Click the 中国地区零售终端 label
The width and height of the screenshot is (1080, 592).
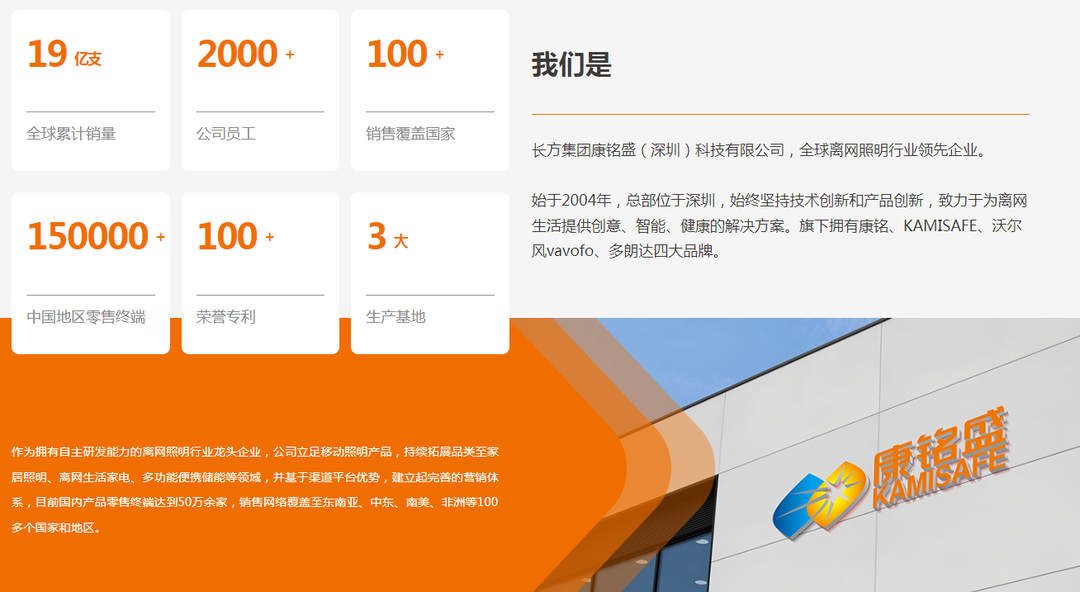[x=86, y=316]
